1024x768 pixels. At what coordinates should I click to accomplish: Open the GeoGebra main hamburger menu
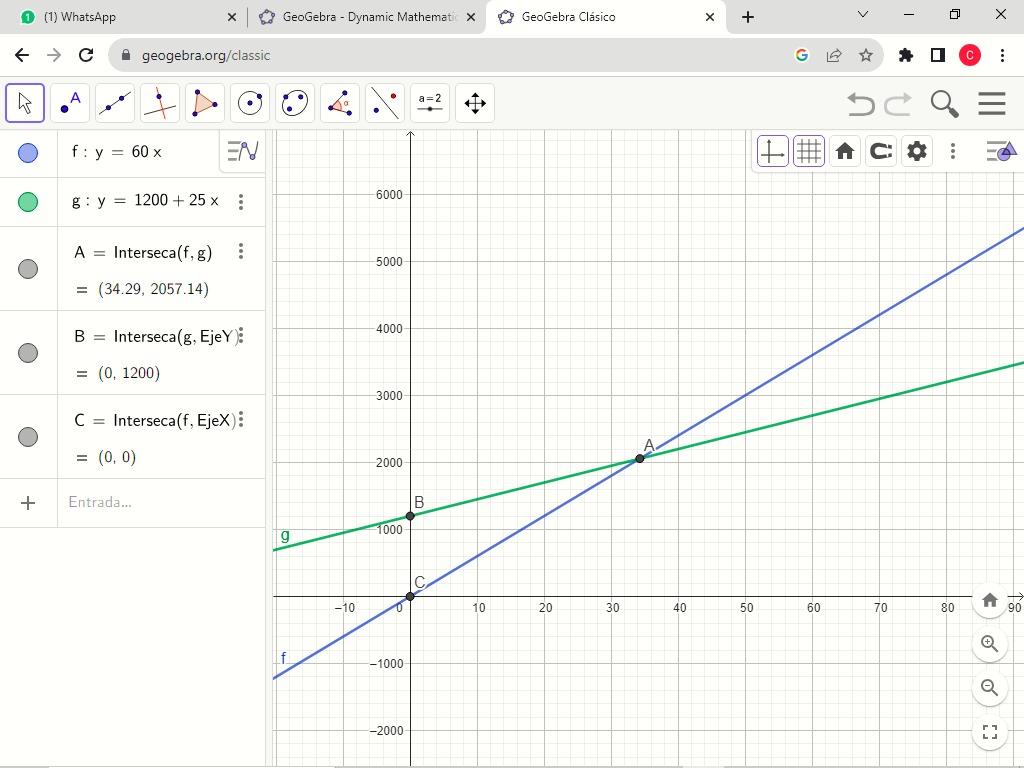[991, 103]
